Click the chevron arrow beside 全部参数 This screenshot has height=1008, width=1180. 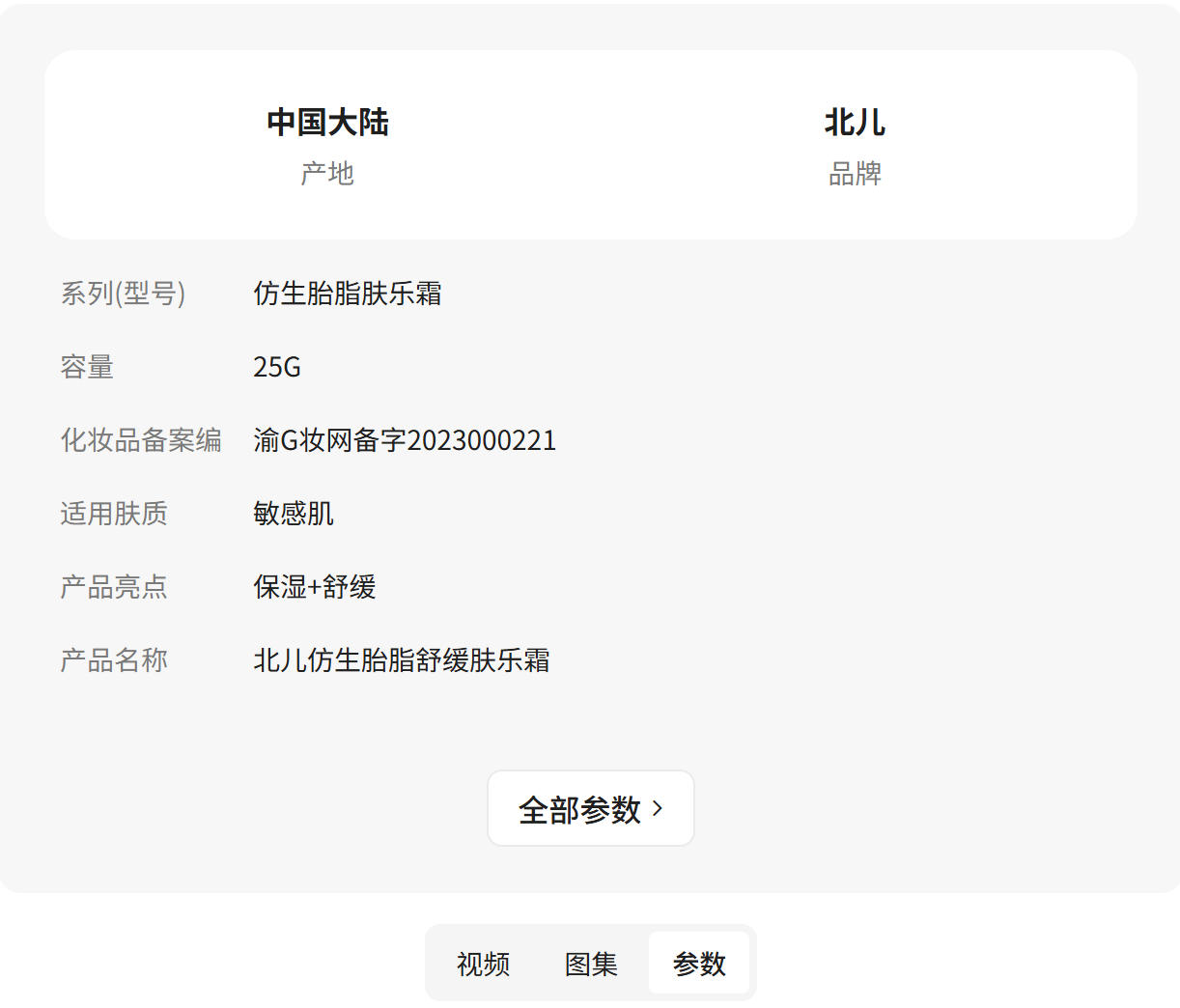tap(658, 808)
